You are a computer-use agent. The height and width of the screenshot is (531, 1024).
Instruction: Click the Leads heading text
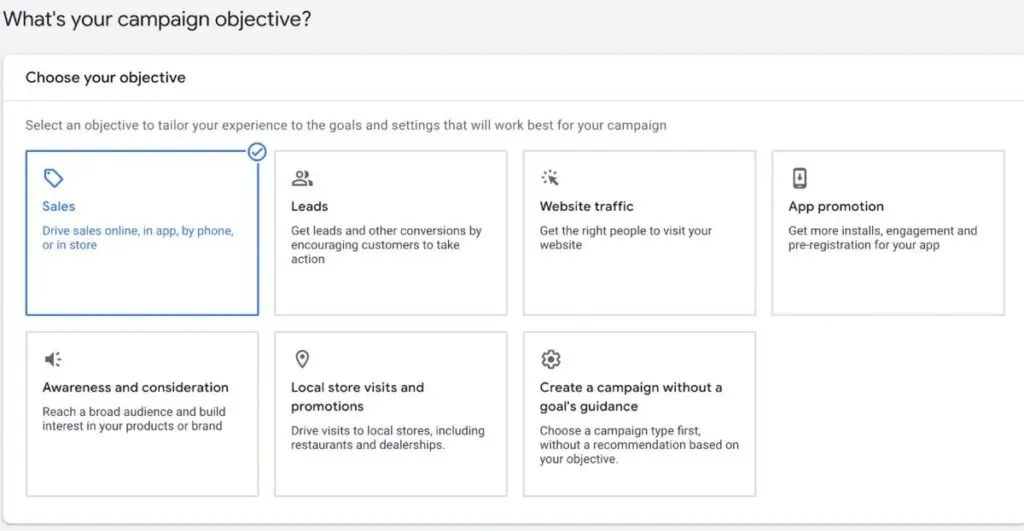point(309,206)
